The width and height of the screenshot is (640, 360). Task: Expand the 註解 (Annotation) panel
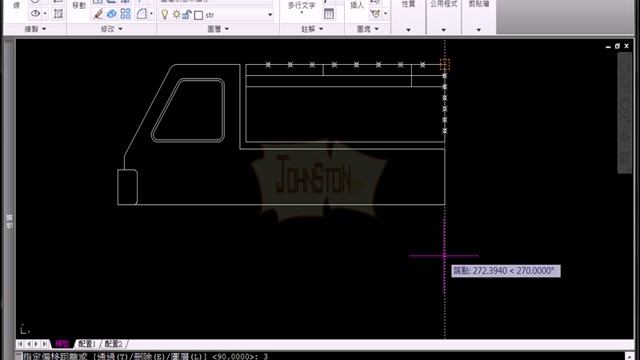[x=312, y=29]
